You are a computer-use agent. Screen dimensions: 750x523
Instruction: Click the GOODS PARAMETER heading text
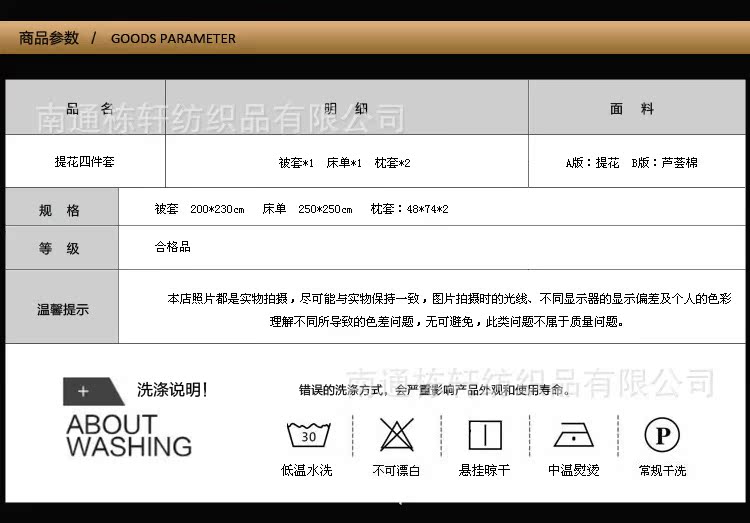pos(173,38)
